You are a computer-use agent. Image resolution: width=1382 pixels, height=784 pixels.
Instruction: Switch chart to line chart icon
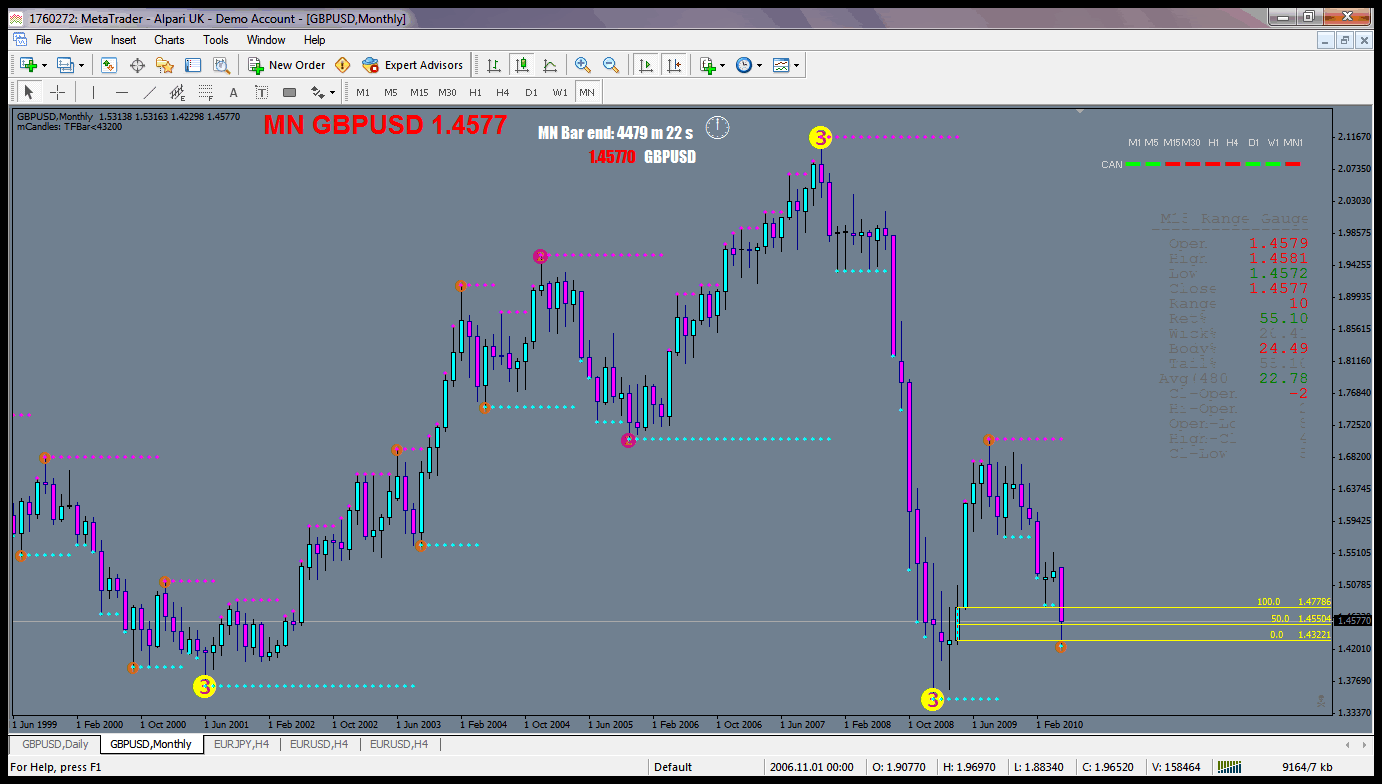tap(550, 65)
